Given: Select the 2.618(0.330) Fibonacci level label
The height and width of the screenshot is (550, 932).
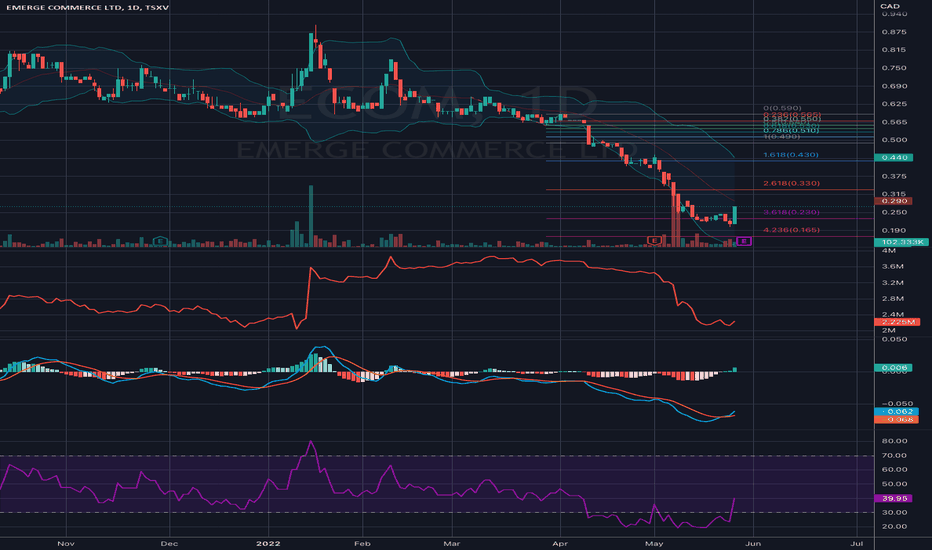Looking at the screenshot, I should coord(791,183).
